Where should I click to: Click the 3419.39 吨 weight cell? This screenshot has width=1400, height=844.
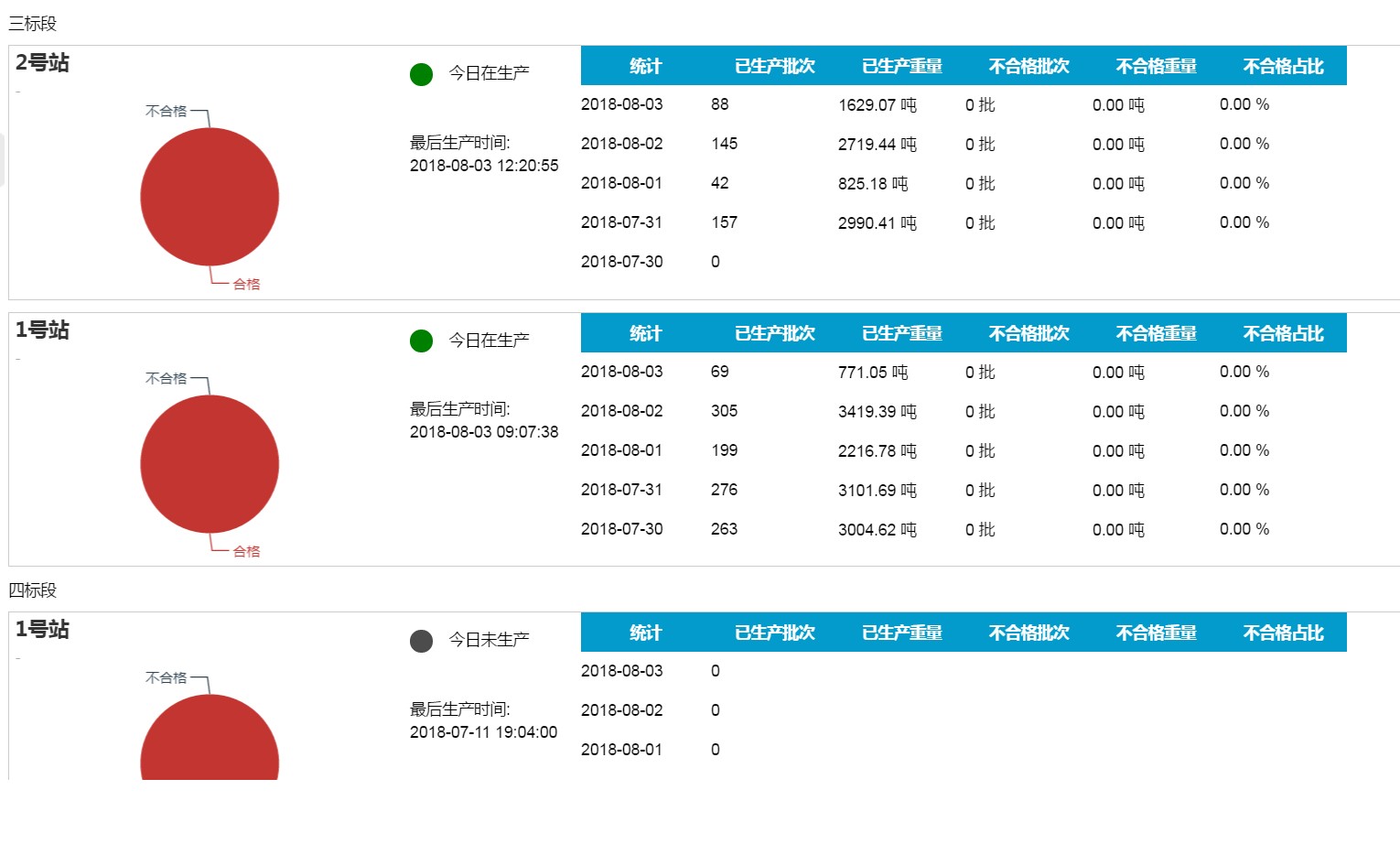[x=877, y=411]
